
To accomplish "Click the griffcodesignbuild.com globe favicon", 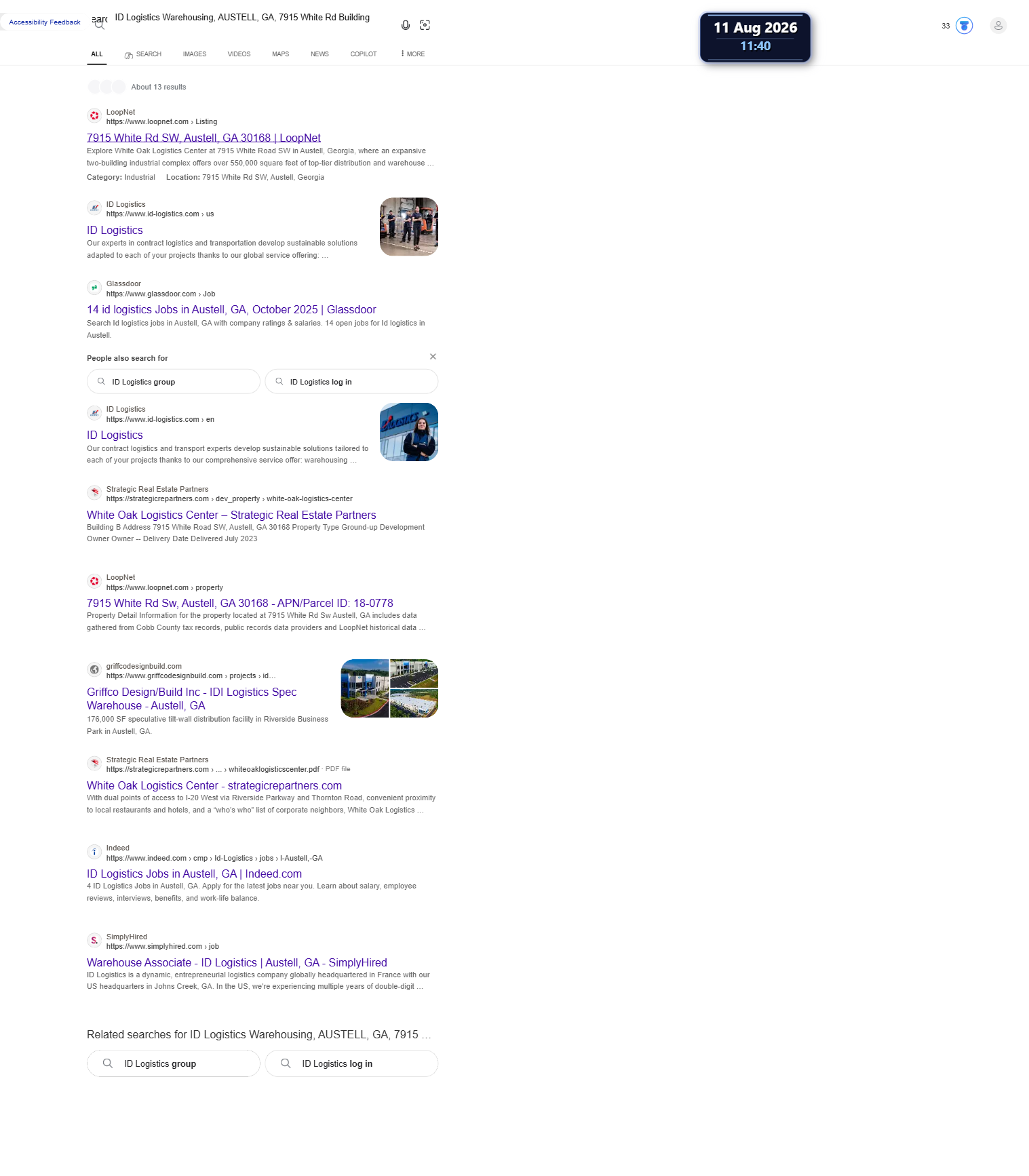I will (94, 670).
